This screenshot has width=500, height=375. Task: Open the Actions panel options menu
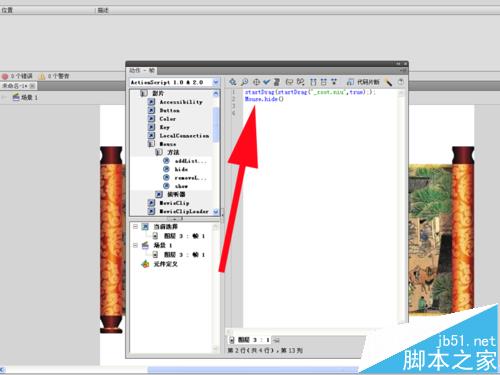point(403,70)
